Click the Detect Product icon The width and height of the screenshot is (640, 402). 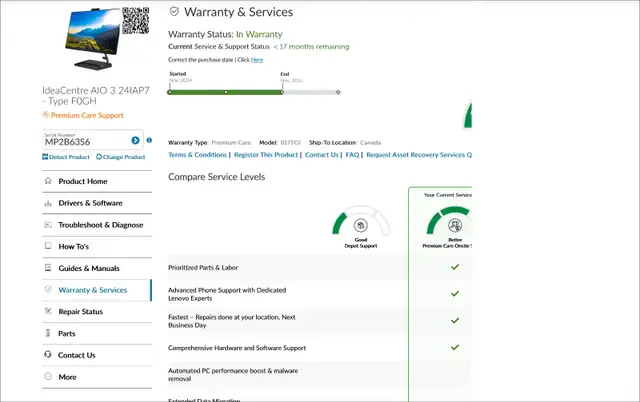pyautogui.click(x=45, y=157)
